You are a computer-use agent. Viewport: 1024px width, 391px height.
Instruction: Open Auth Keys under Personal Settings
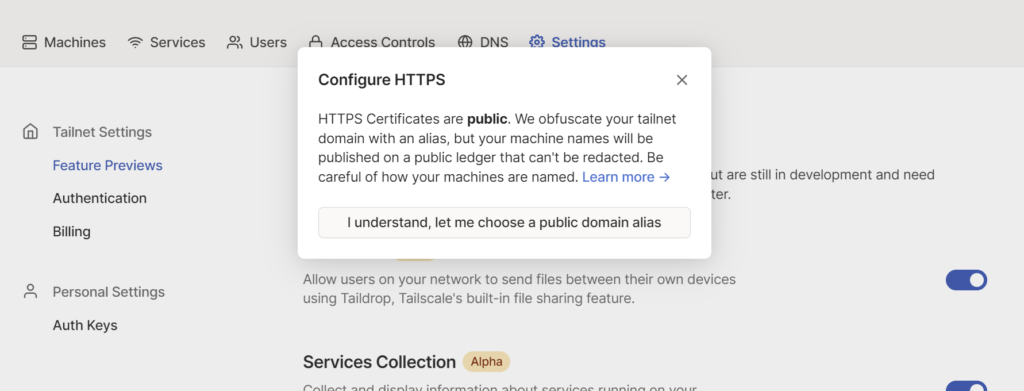click(x=85, y=325)
